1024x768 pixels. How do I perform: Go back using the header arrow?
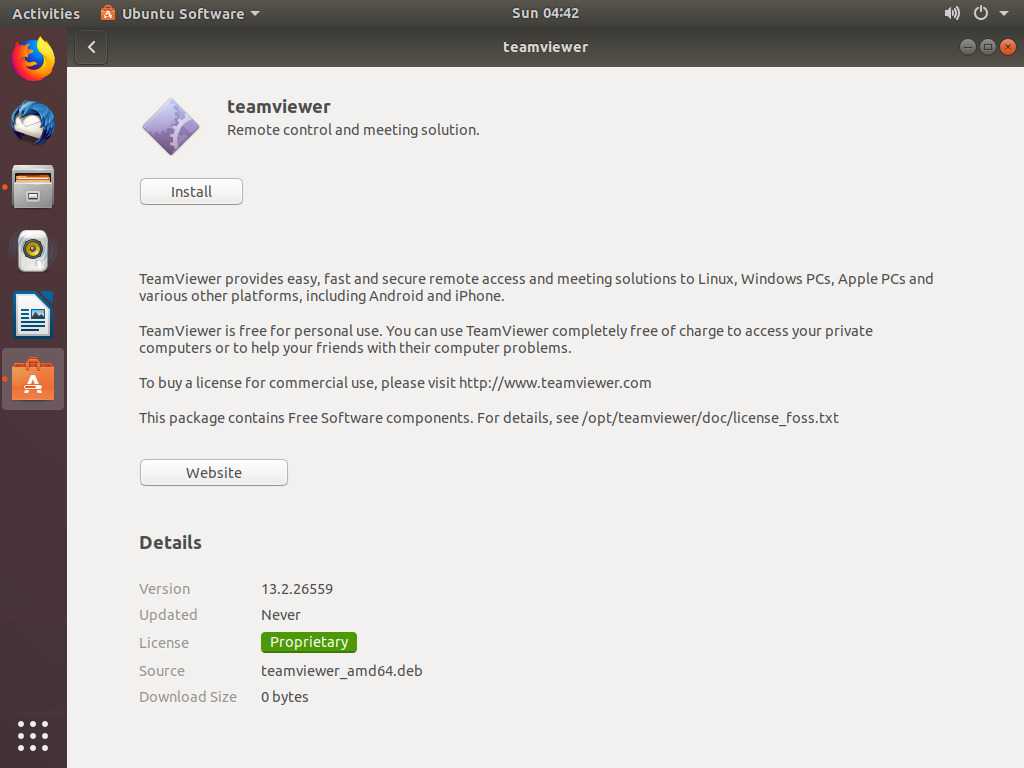pos(91,47)
